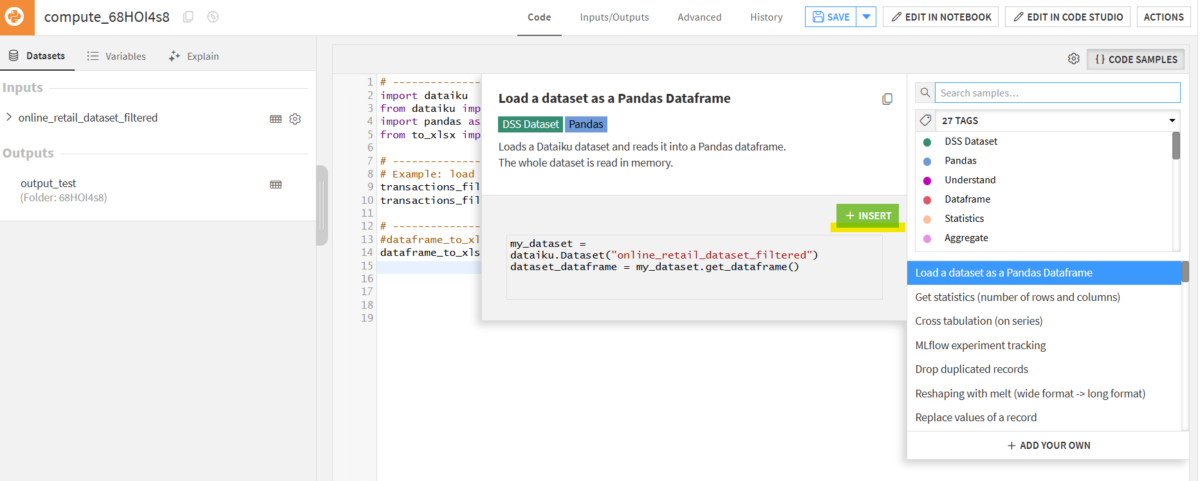Click EDIT IN CODE STUDIO button

(x=1068, y=17)
